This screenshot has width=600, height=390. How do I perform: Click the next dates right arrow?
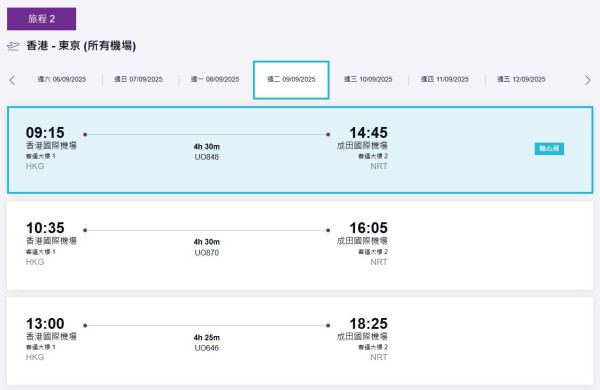[587, 80]
